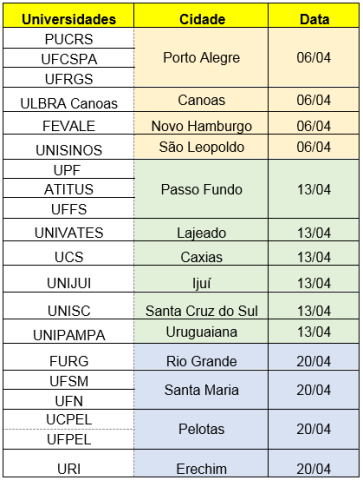Select the Cidade header cell
The image size is (363, 480).
201,16
